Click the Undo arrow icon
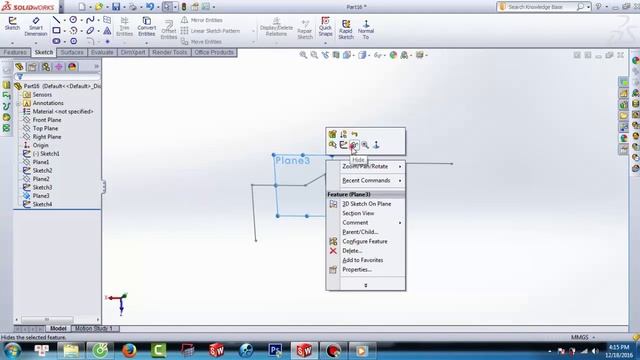640x360 pixels. (150, 7)
